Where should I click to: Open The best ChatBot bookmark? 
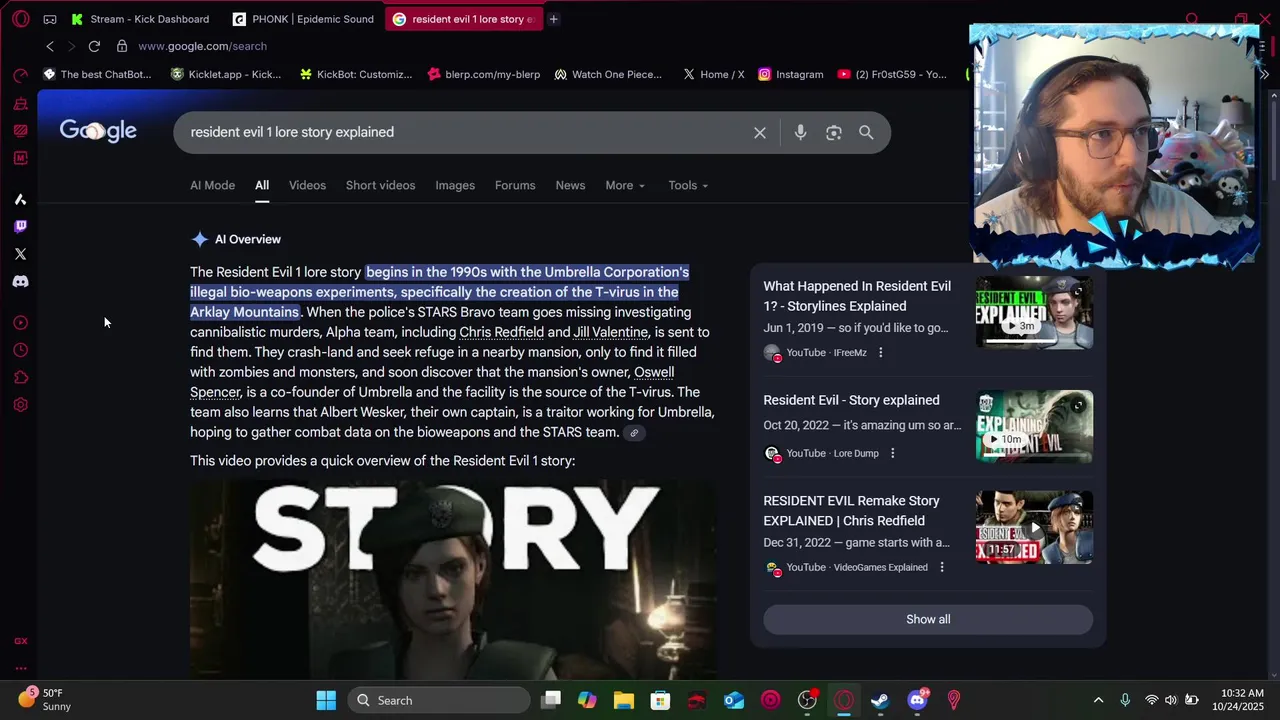(x=97, y=74)
